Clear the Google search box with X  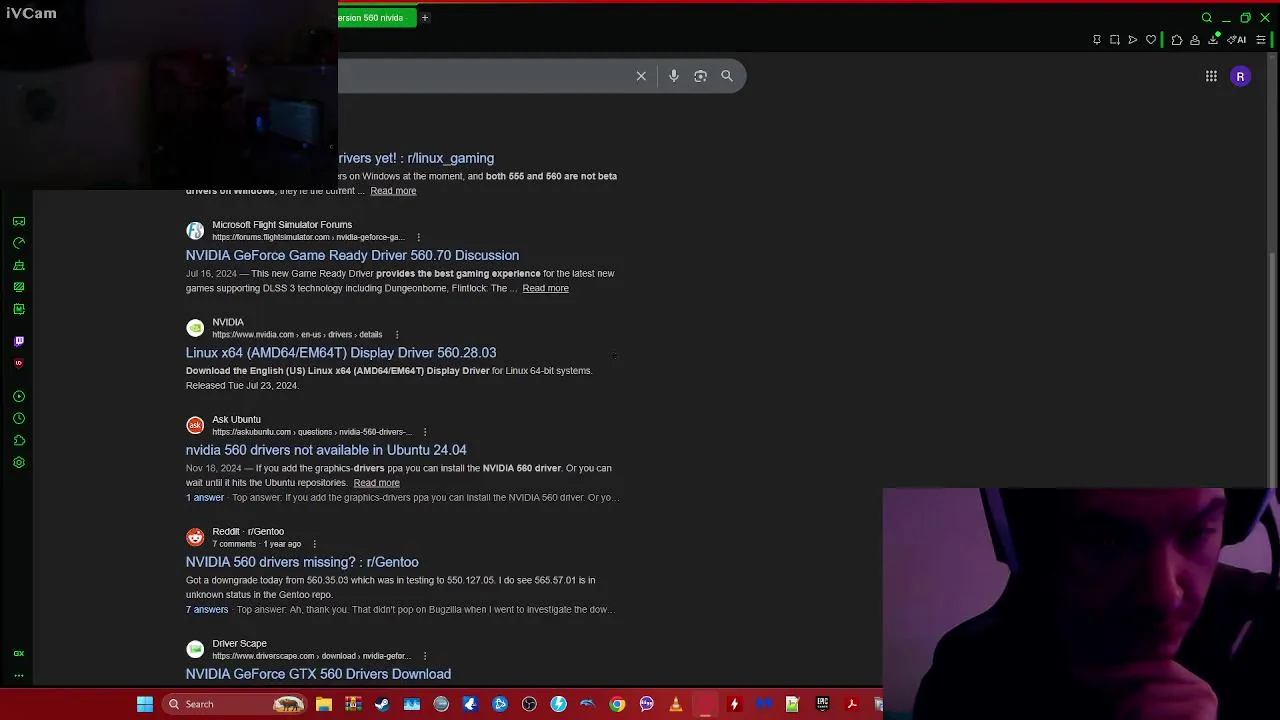pos(642,76)
